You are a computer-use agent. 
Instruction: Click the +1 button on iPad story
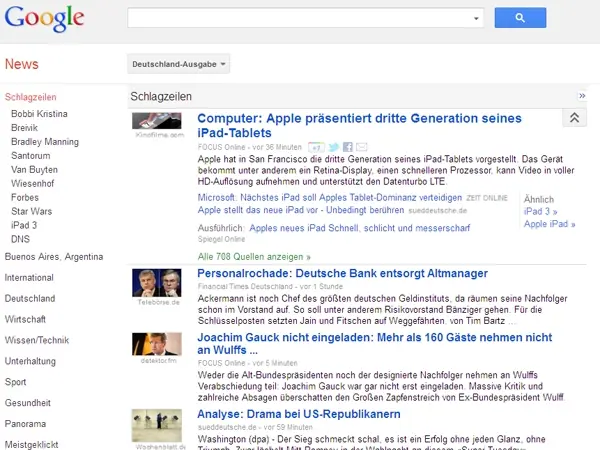pos(316,147)
